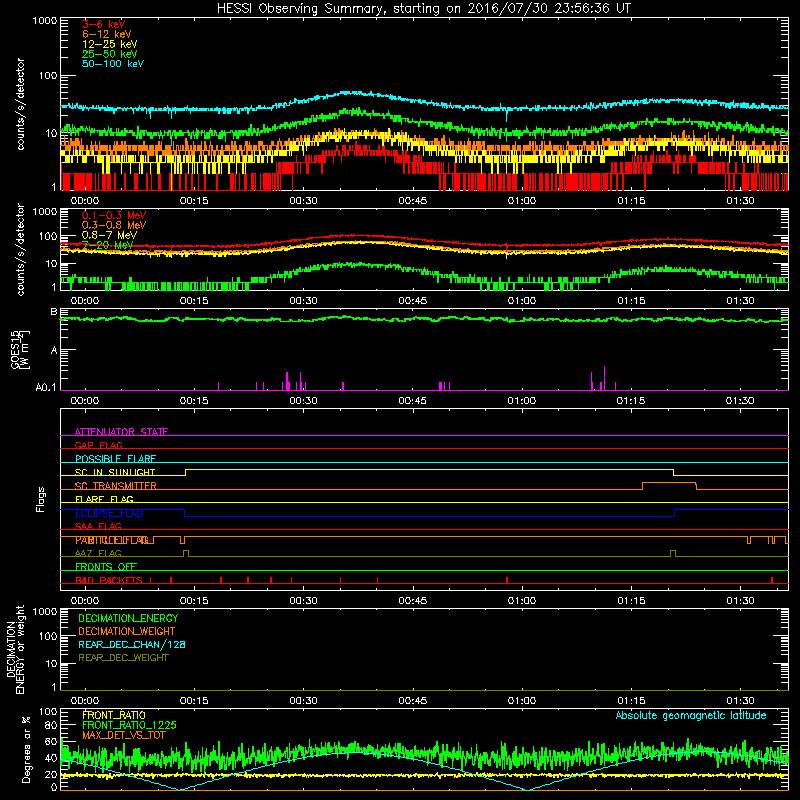Viewport: 800px width, 800px height.
Task: Click the green FRONT_RATIO_1225 legend label
Action: point(129,725)
